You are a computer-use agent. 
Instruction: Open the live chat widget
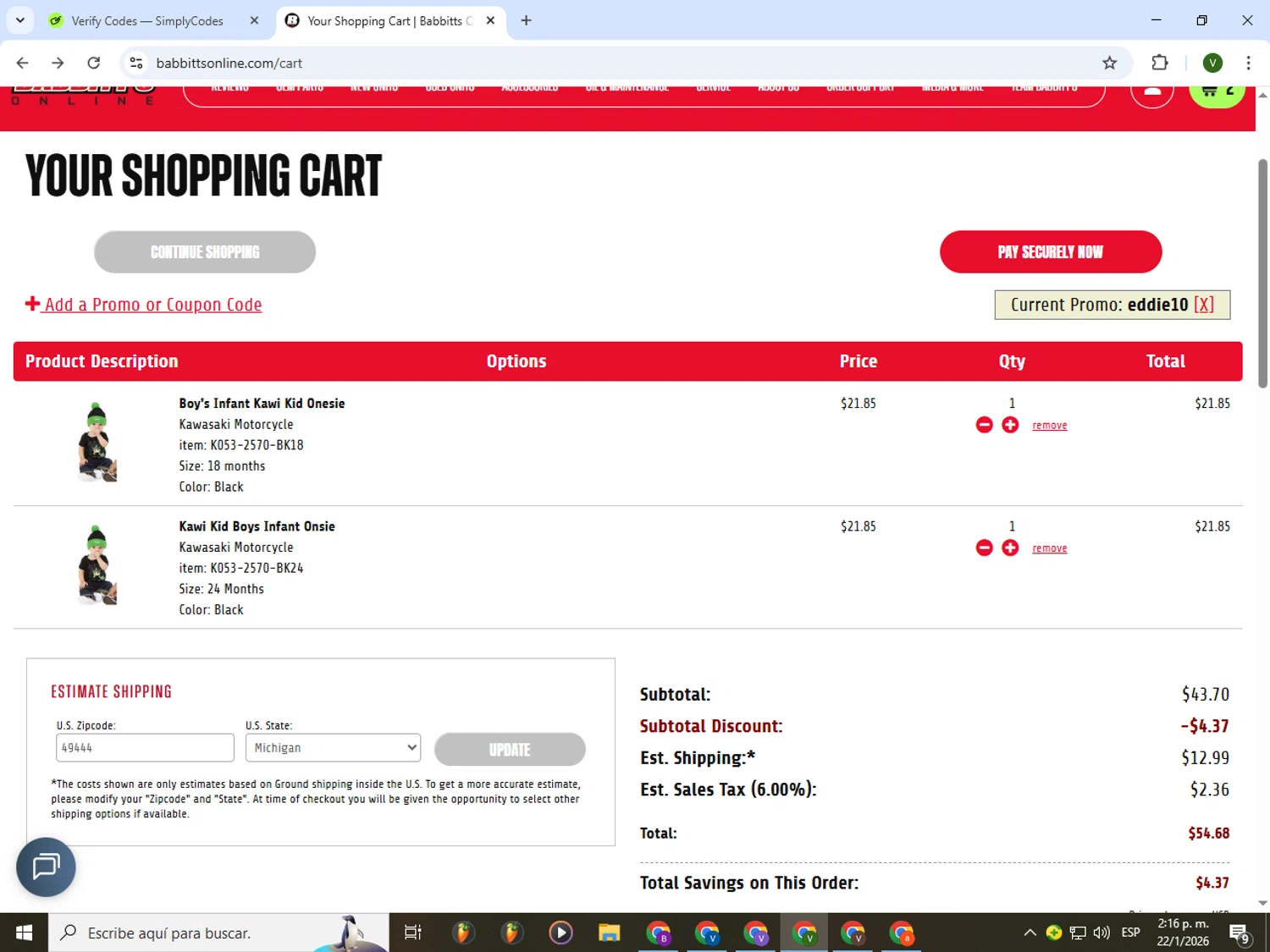pos(46,867)
